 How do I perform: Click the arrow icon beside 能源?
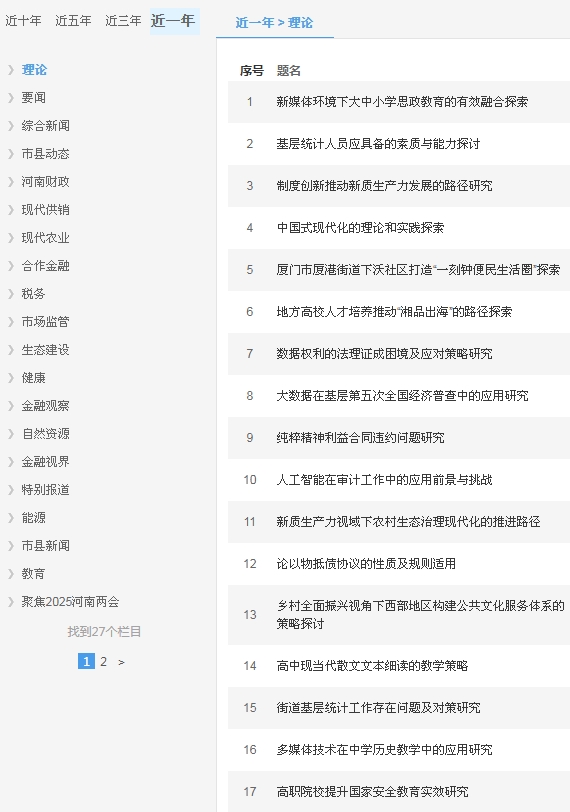(x=11, y=517)
